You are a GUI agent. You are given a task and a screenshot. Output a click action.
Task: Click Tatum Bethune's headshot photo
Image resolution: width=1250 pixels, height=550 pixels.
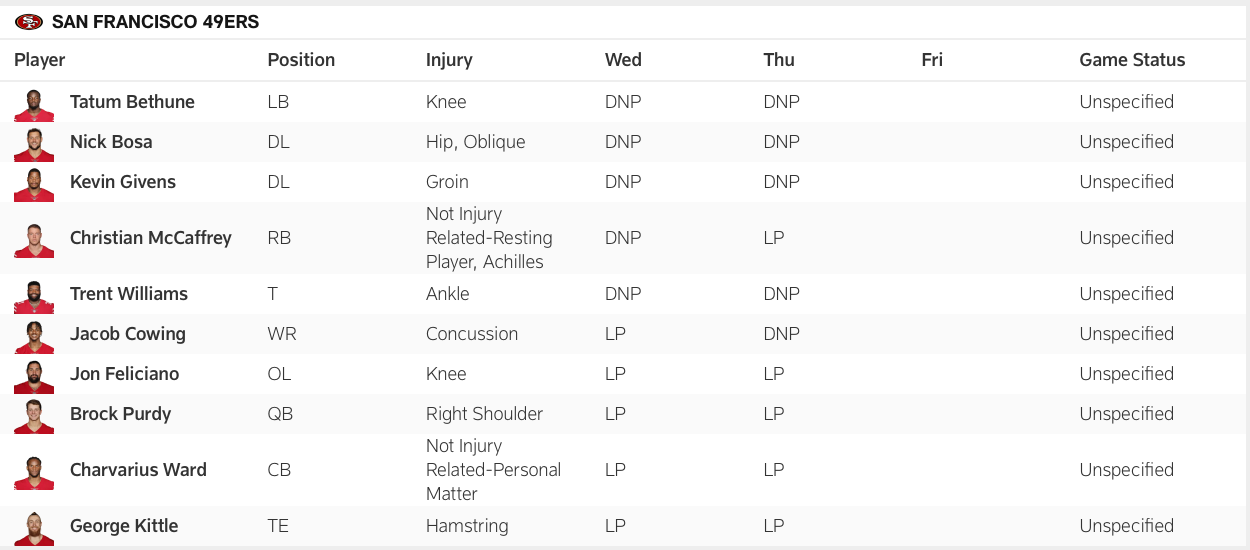pyautogui.click(x=34, y=104)
